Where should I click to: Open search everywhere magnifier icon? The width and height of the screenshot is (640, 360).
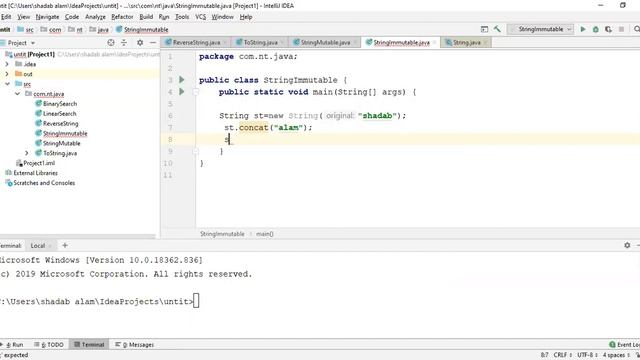(637, 29)
